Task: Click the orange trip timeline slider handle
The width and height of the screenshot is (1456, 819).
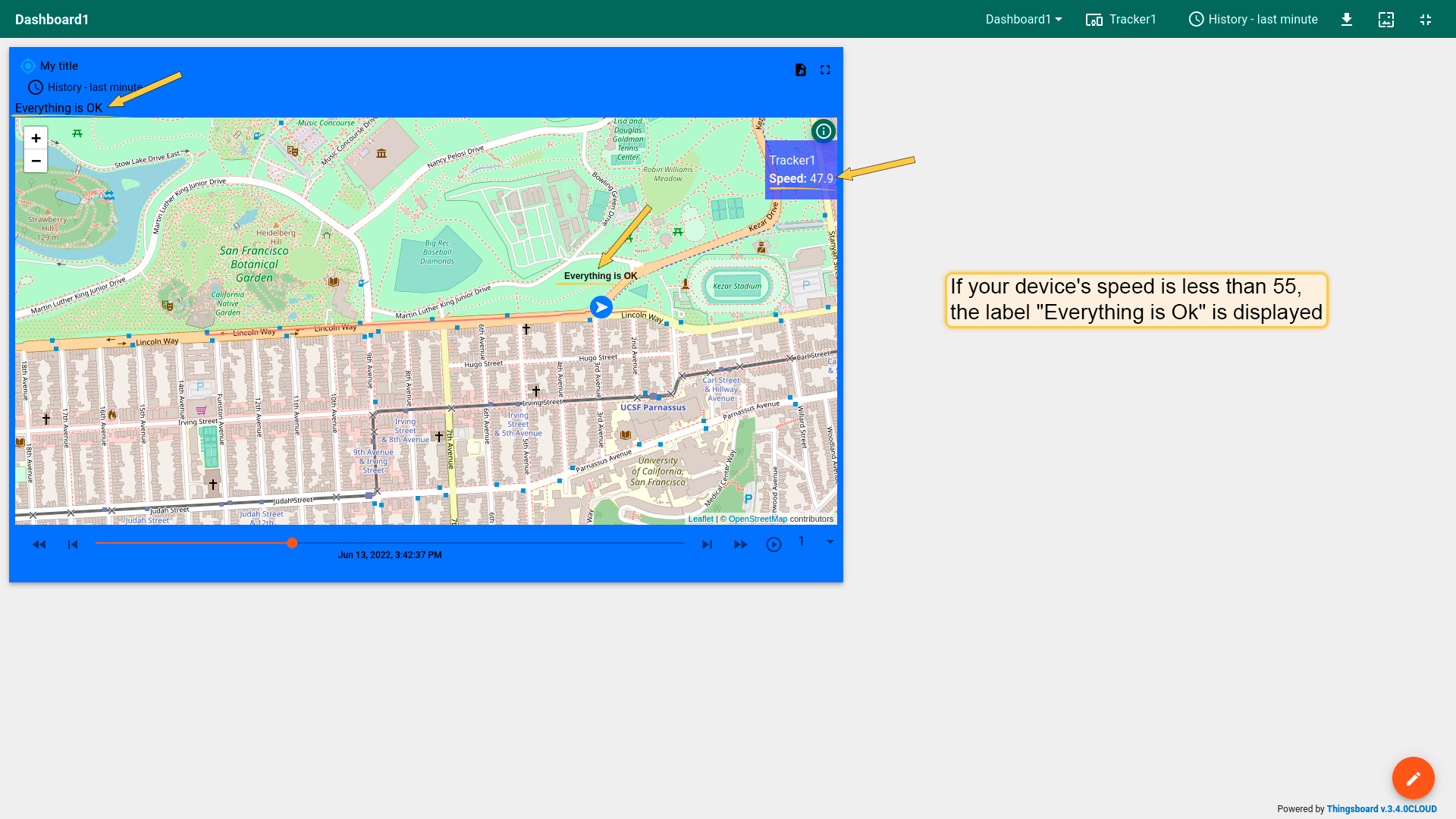Action: pos(292,543)
